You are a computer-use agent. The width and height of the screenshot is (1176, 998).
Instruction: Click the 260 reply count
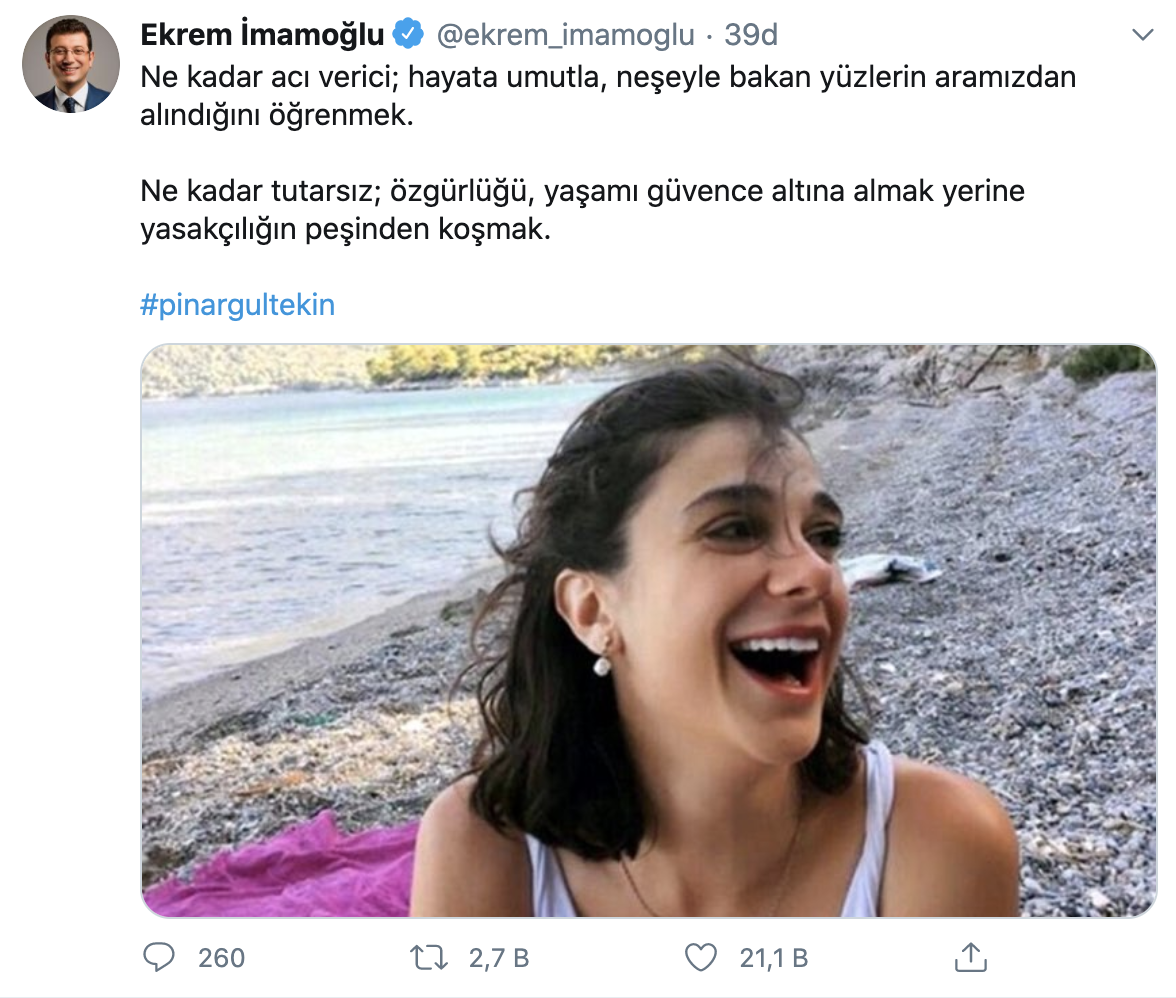(x=221, y=958)
